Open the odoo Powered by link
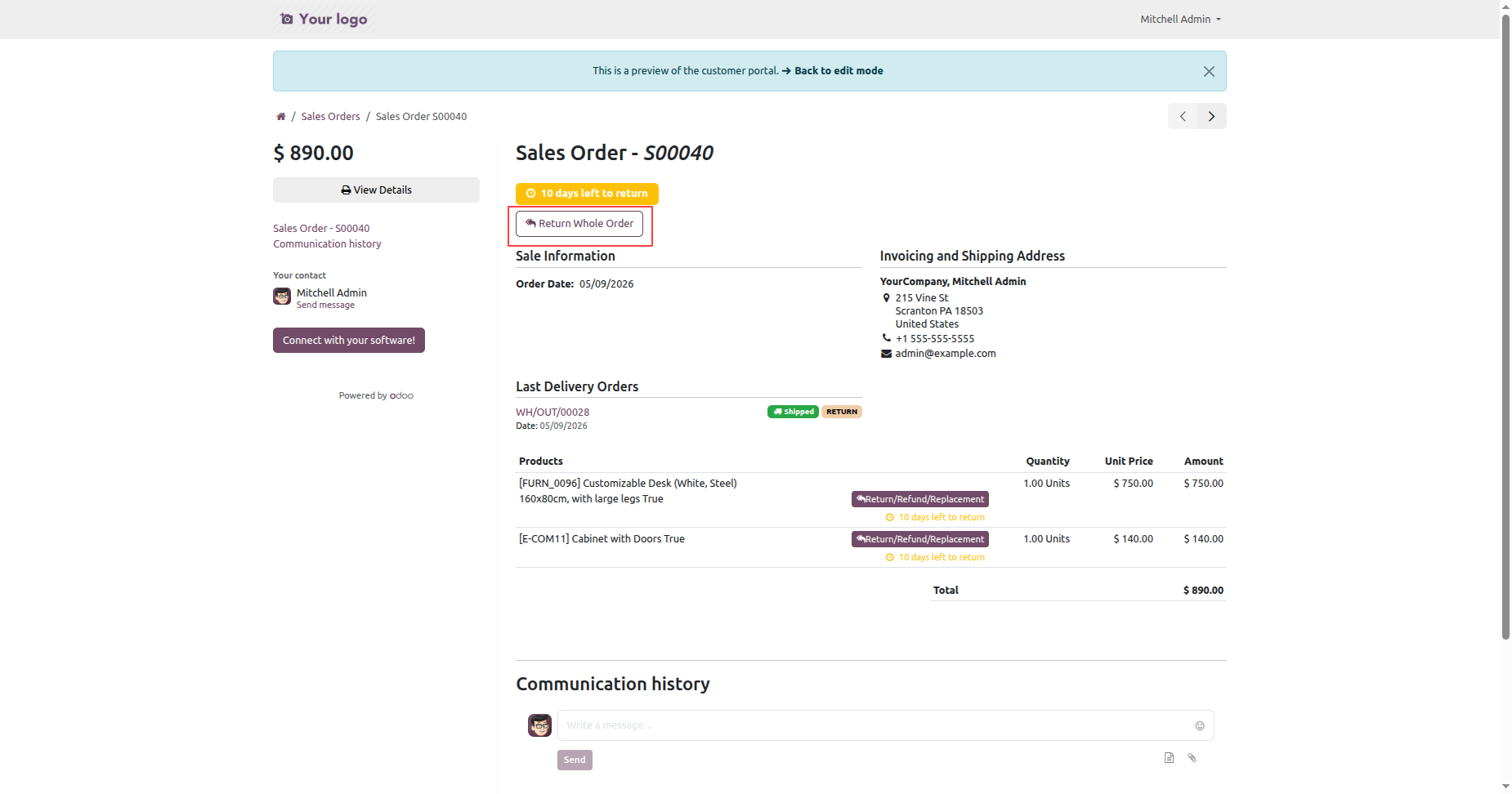The height and width of the screenshot is (794, 1512). [401, 395]
